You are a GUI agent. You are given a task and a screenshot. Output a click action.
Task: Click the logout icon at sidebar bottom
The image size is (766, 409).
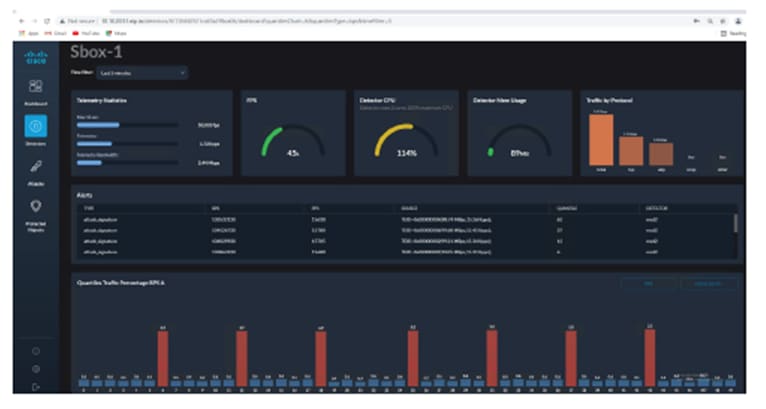click(36, 387)
